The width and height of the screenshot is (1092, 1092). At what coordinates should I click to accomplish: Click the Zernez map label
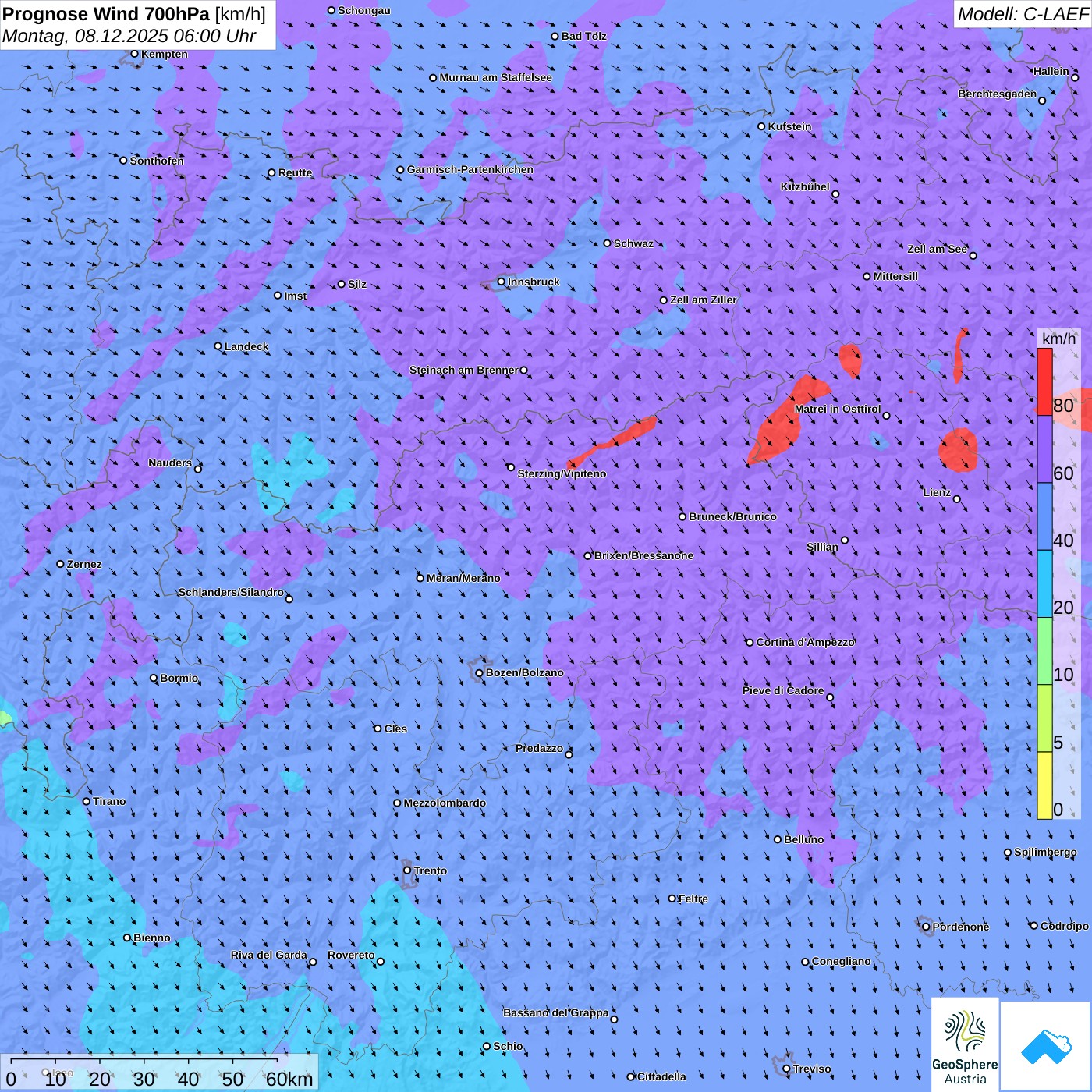[84, 564]
